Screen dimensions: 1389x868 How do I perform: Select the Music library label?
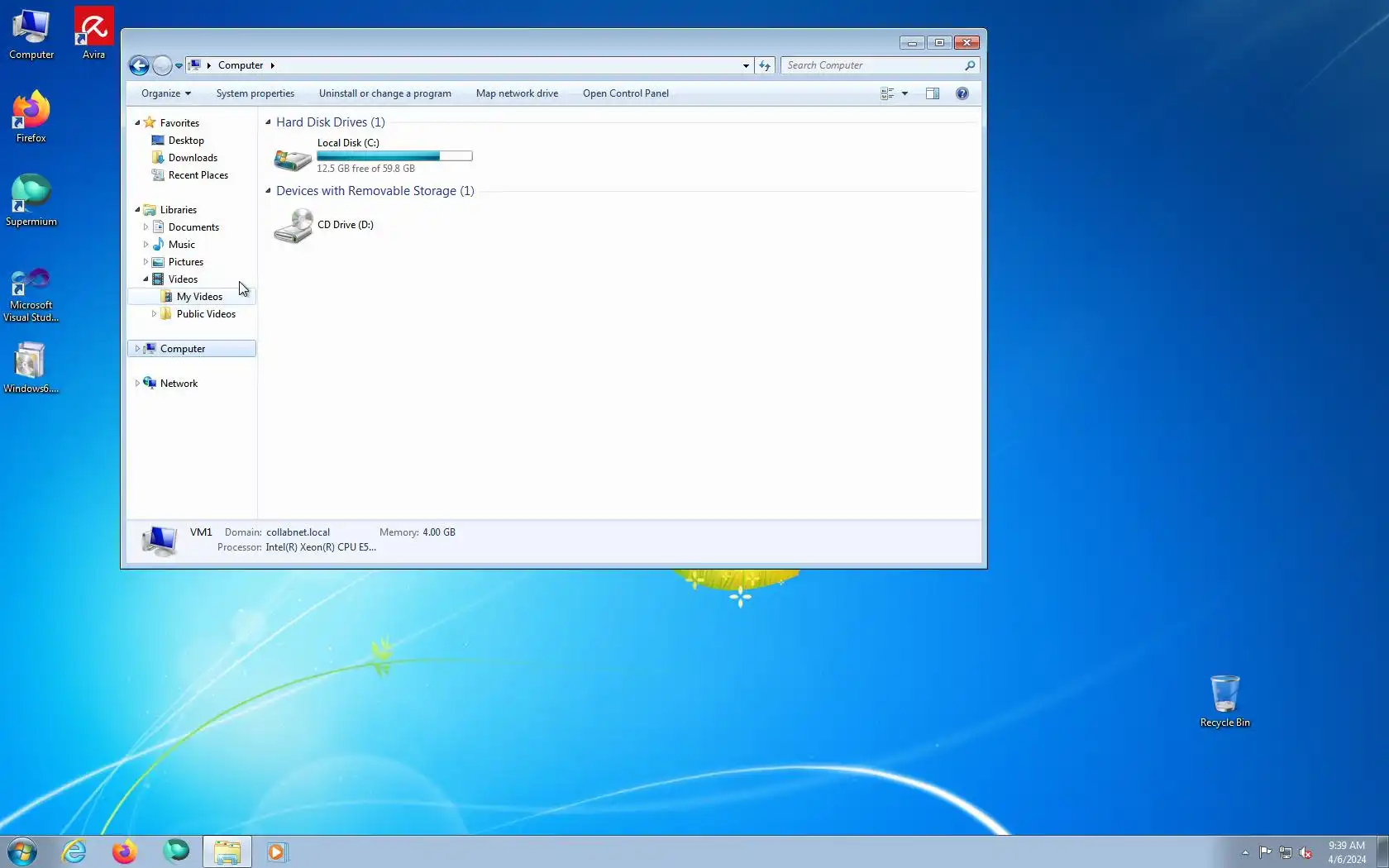(x=182, y=245)
